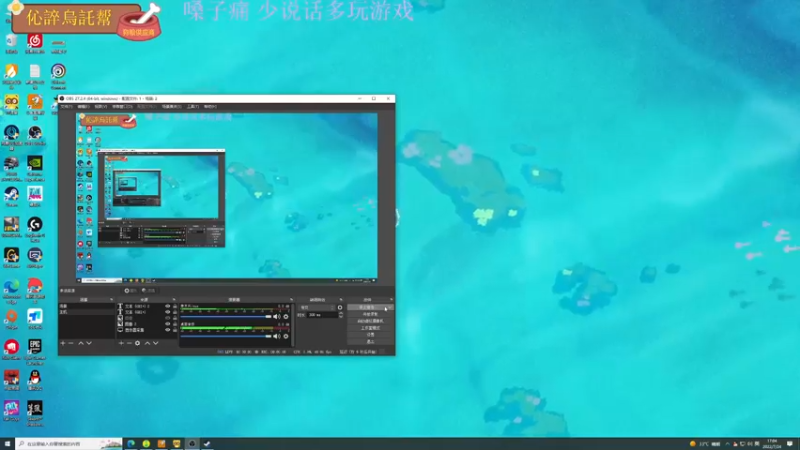The image size is (800, 450).
Task: Add a new source with the plus icon
Action: (121, 343)
